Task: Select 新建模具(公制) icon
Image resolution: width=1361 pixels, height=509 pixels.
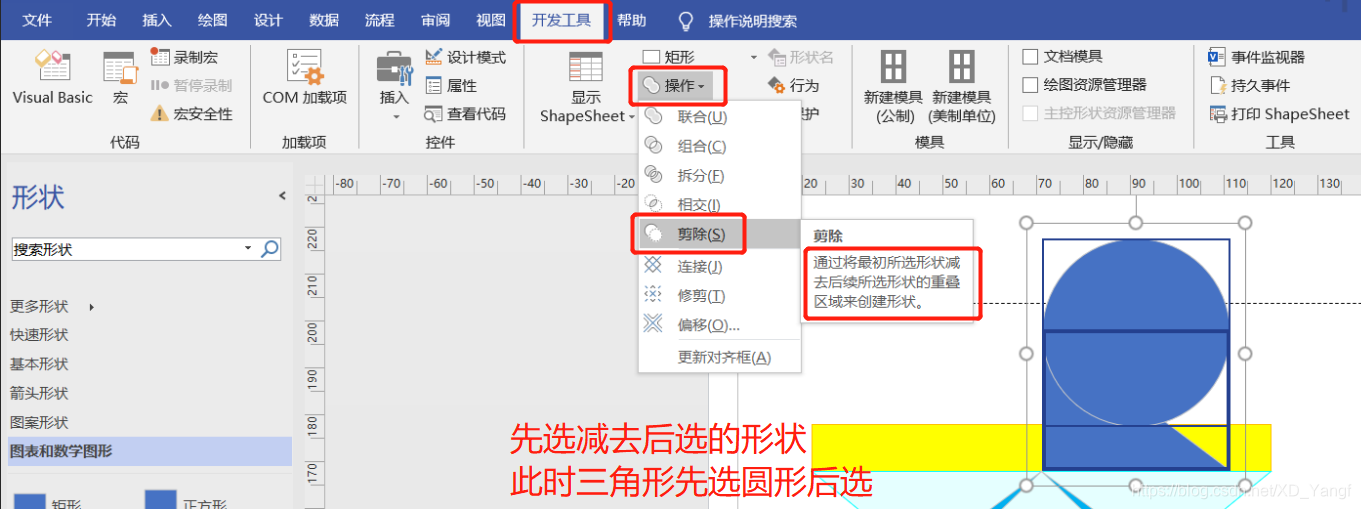Action: pos(893,67)
